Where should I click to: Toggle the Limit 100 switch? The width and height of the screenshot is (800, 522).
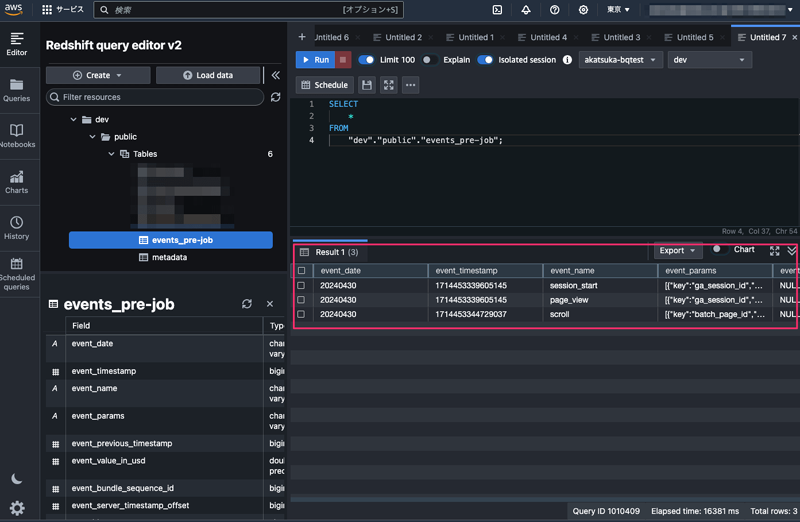(366, 60)
